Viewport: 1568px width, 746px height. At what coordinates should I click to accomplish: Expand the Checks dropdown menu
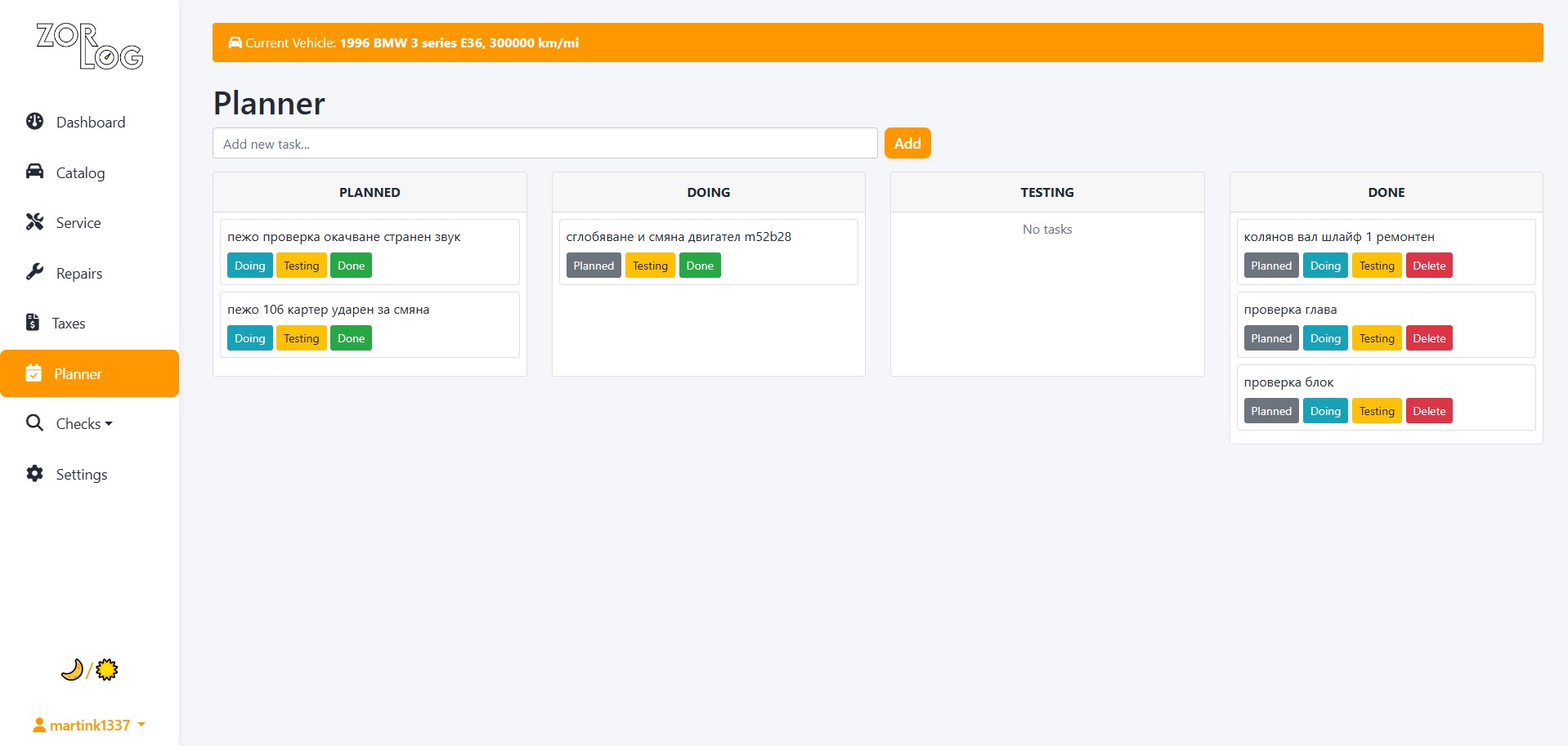tap(83, 423)
